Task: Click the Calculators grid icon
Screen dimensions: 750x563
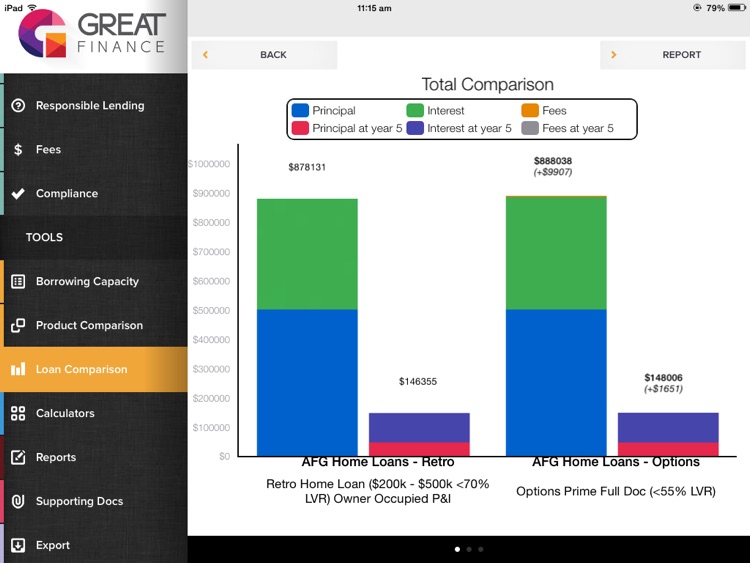Action: tap(18, 413)
